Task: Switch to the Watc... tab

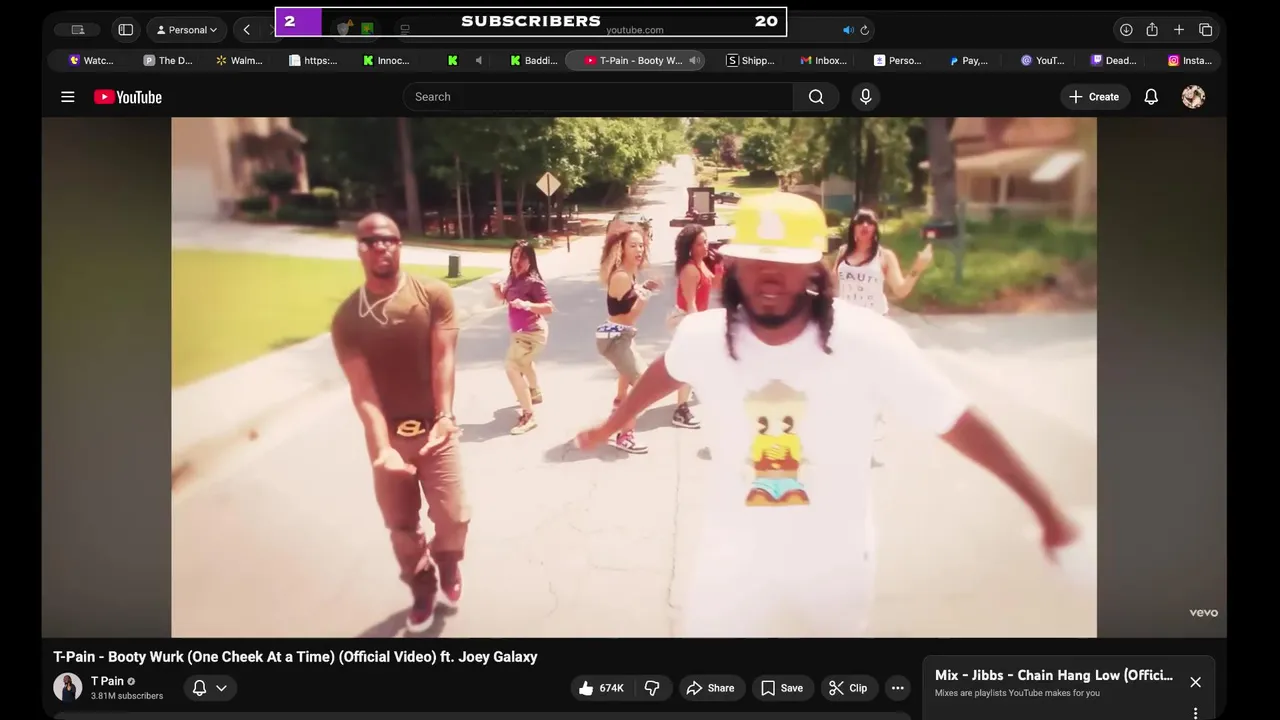Action: pyautogui.click(x=91, y=60)
